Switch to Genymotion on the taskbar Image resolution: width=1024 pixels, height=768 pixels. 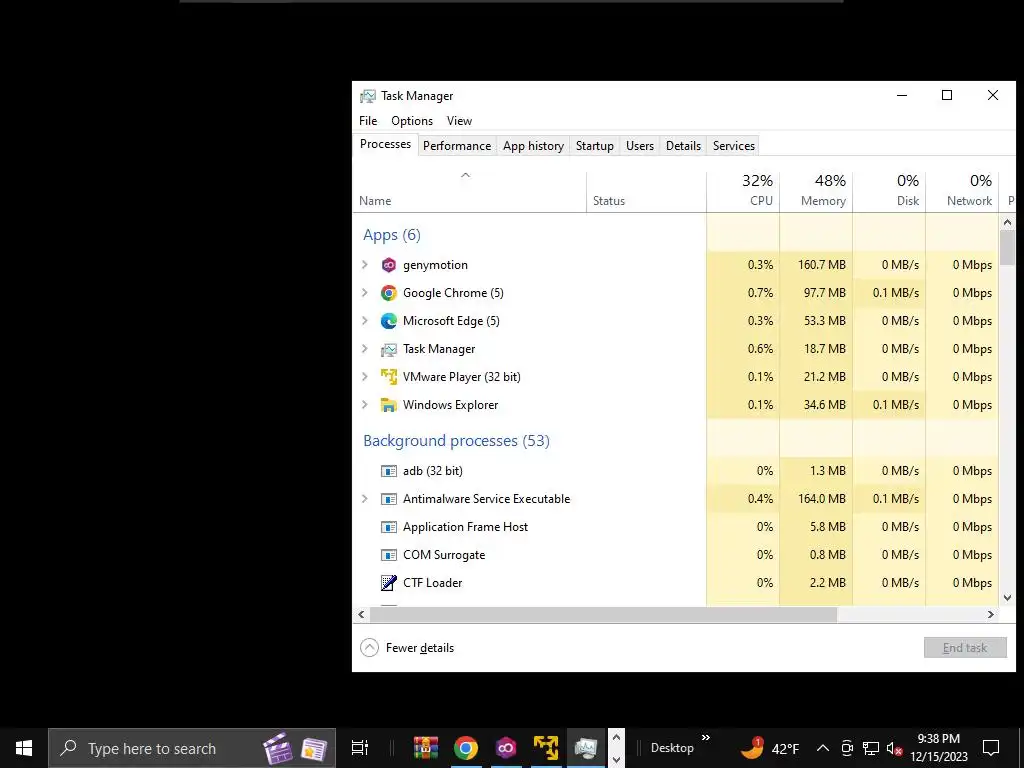(505, 748)
